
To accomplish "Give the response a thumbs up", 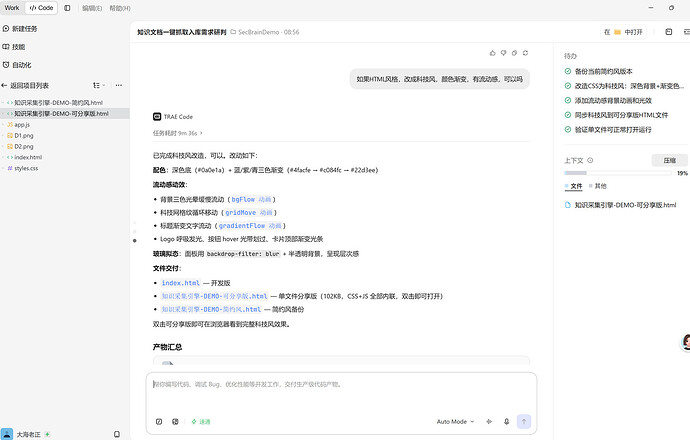I will (492, 53).
